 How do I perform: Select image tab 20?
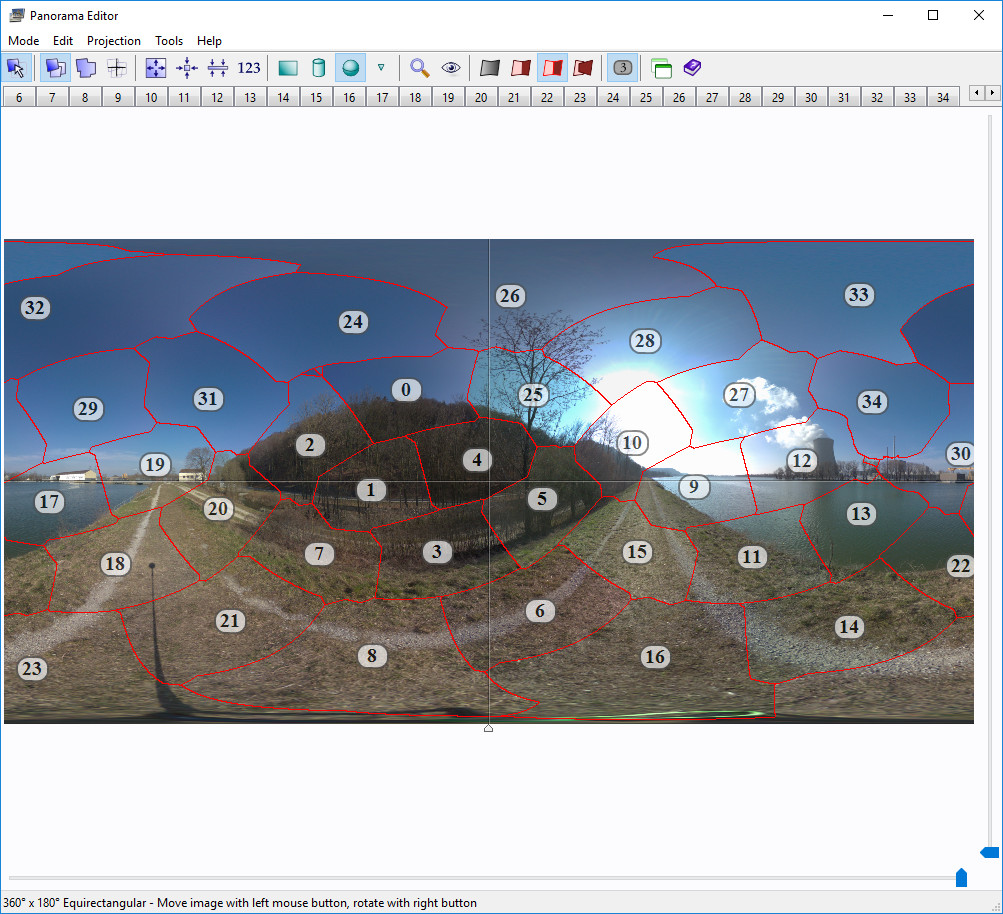click(x=481, y=97)
